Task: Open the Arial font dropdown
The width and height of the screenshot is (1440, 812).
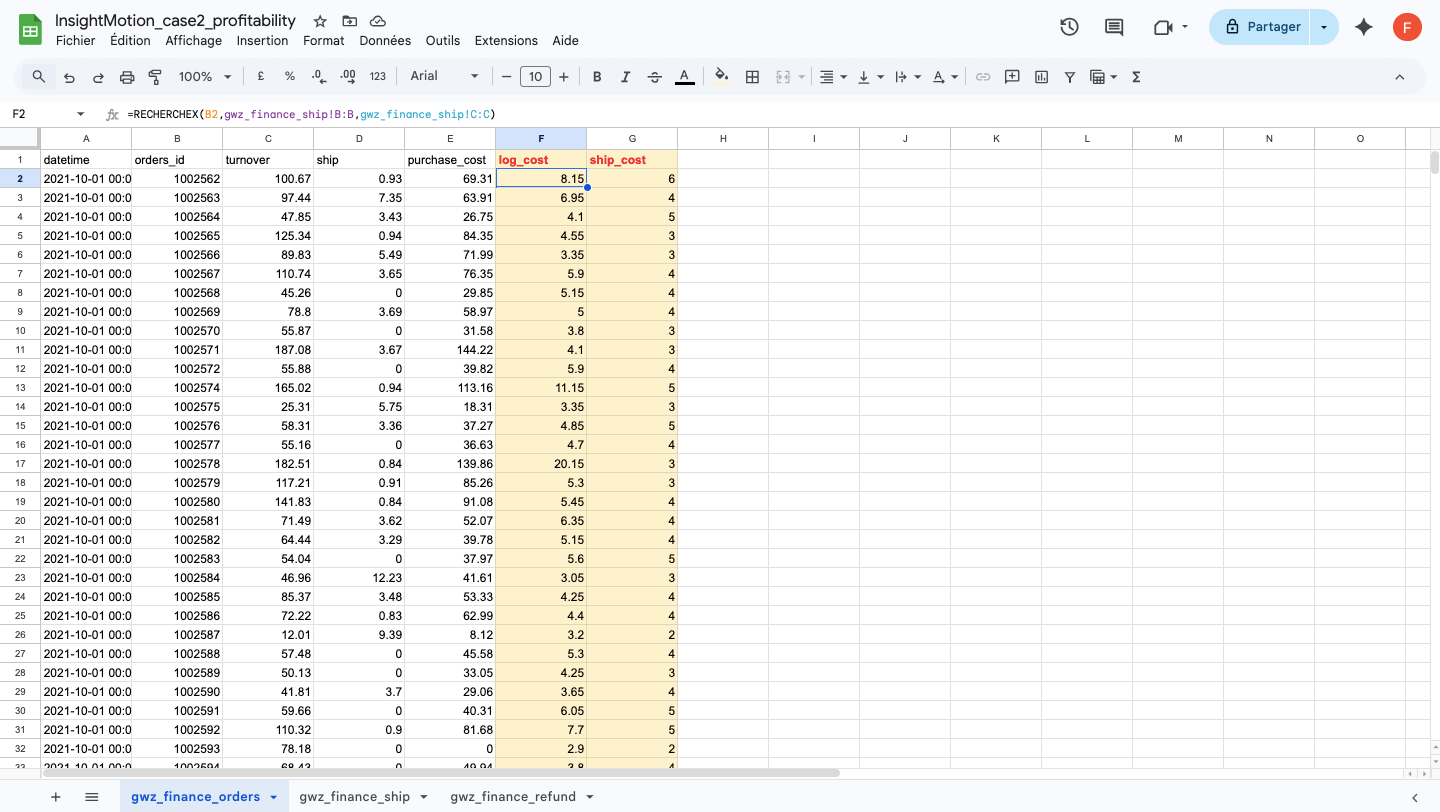Action: click(444, 76)
